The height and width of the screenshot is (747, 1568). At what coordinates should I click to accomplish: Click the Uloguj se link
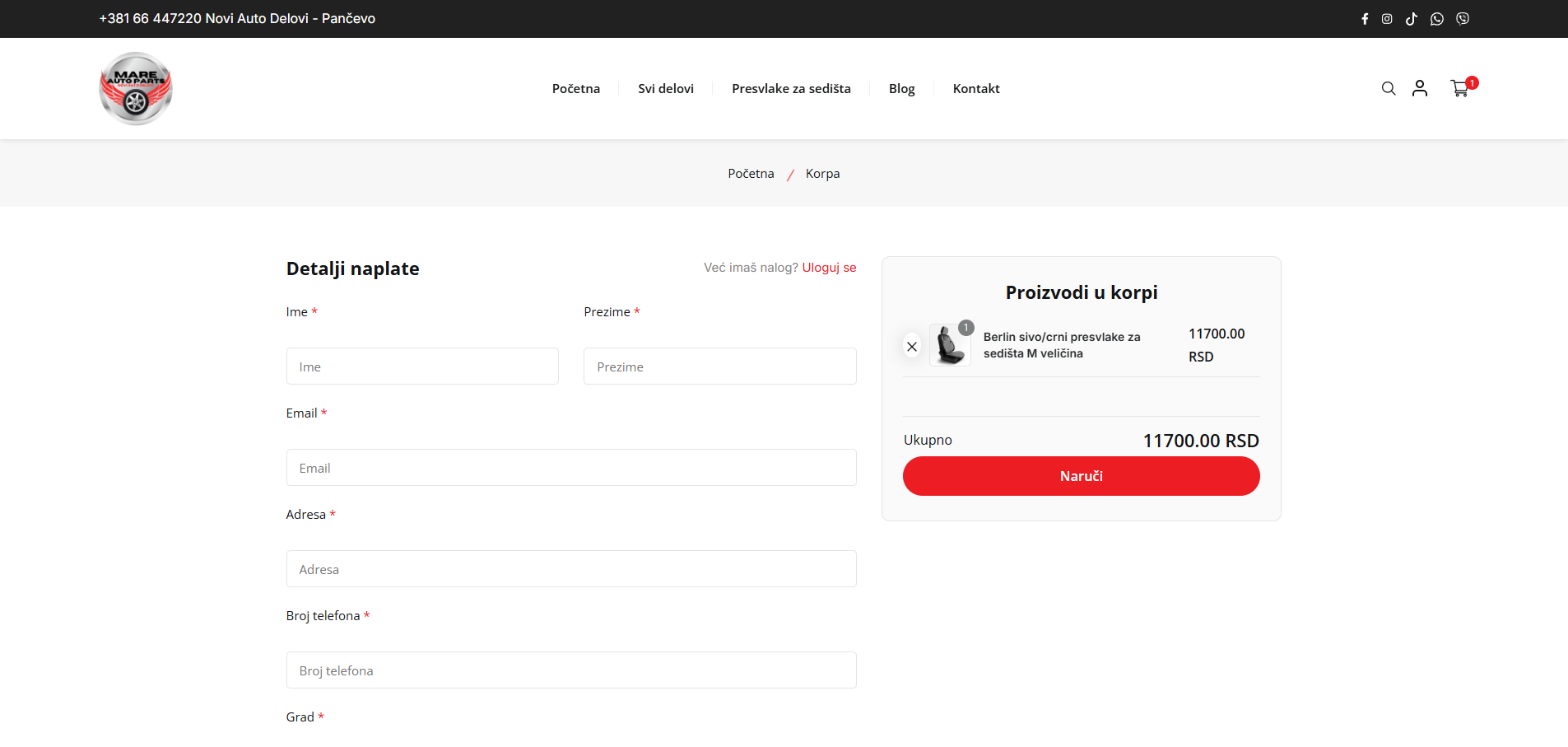[x=829, y=268]
